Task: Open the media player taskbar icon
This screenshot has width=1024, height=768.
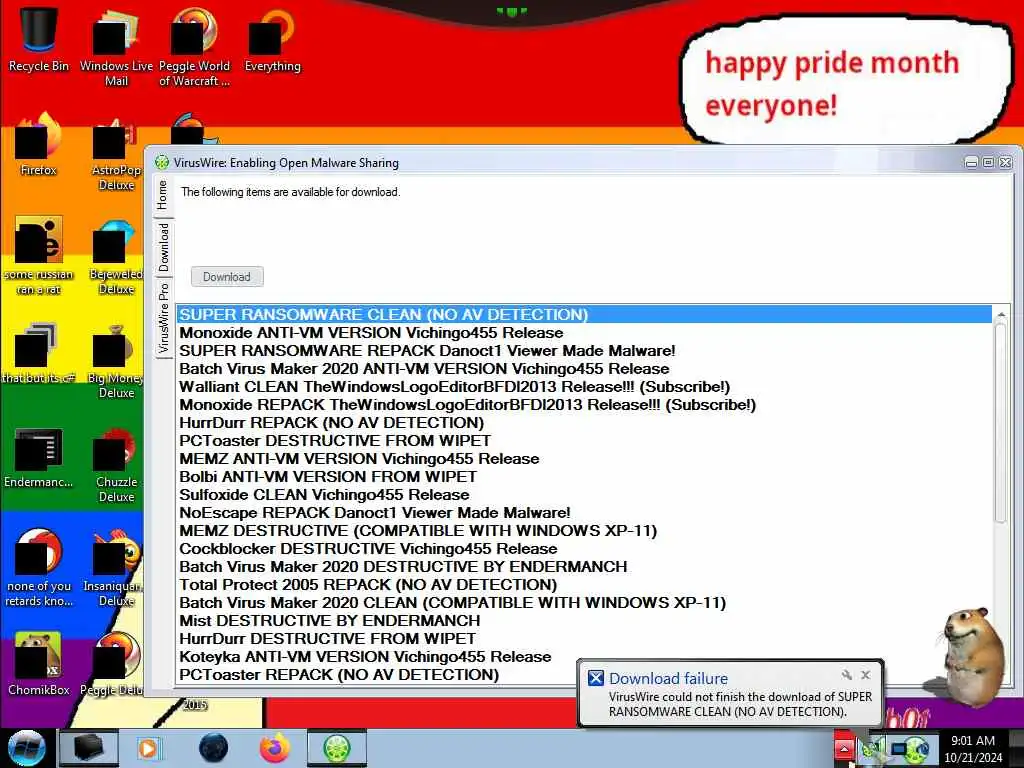Action: [x=148, y=748]
